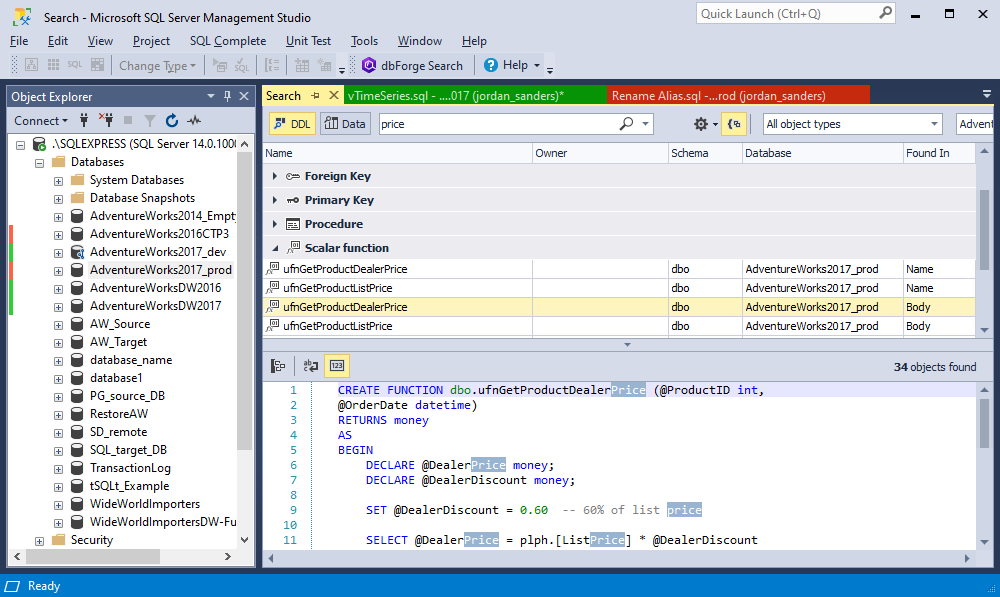The height and width of the screenshot is (597, 1000).
Task: Click the Help question mark icon
Action: pos(491,65)
